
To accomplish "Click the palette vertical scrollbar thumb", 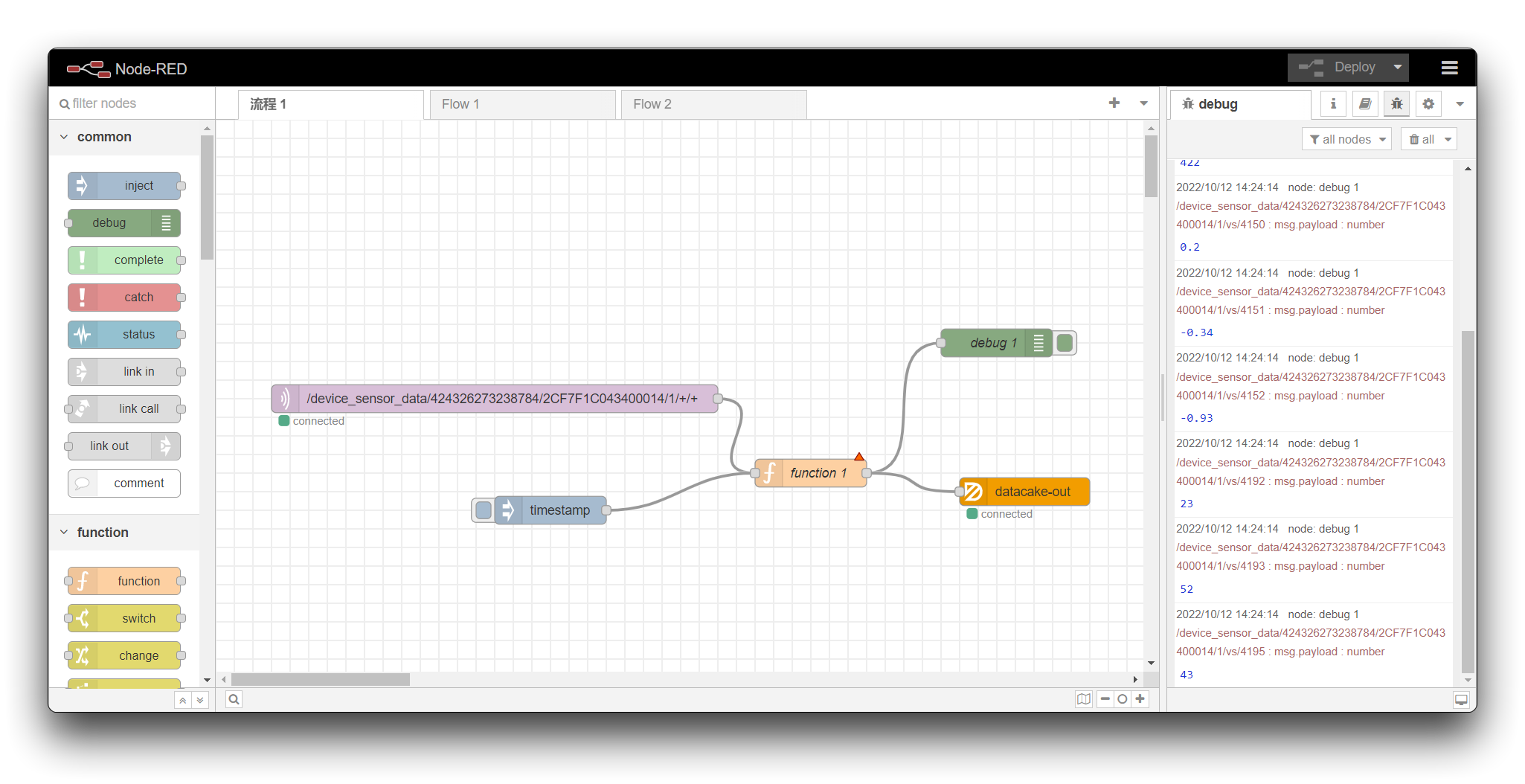I will point(207,197).
